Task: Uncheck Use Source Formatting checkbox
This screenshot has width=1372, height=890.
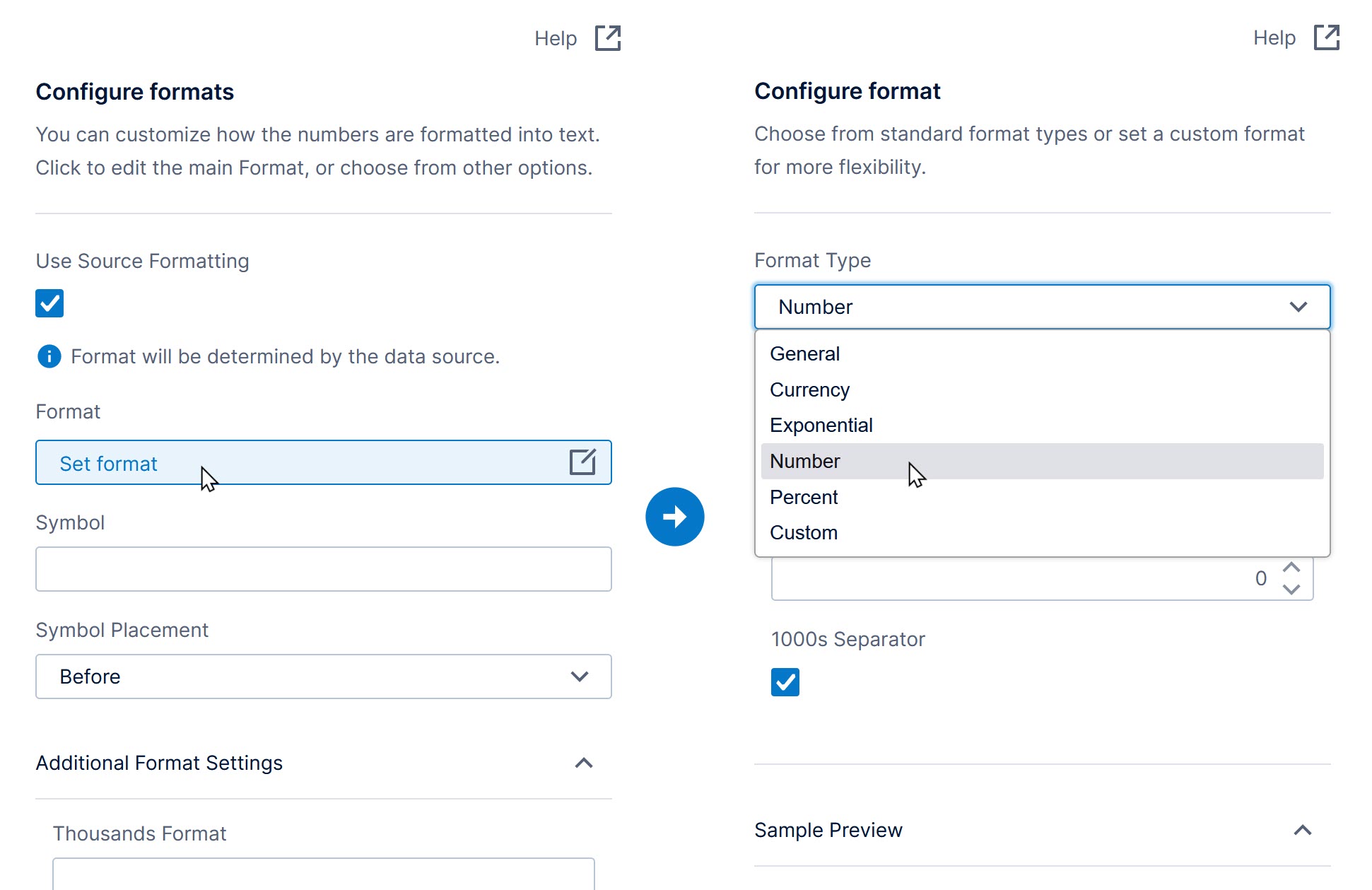Action: 49,303
